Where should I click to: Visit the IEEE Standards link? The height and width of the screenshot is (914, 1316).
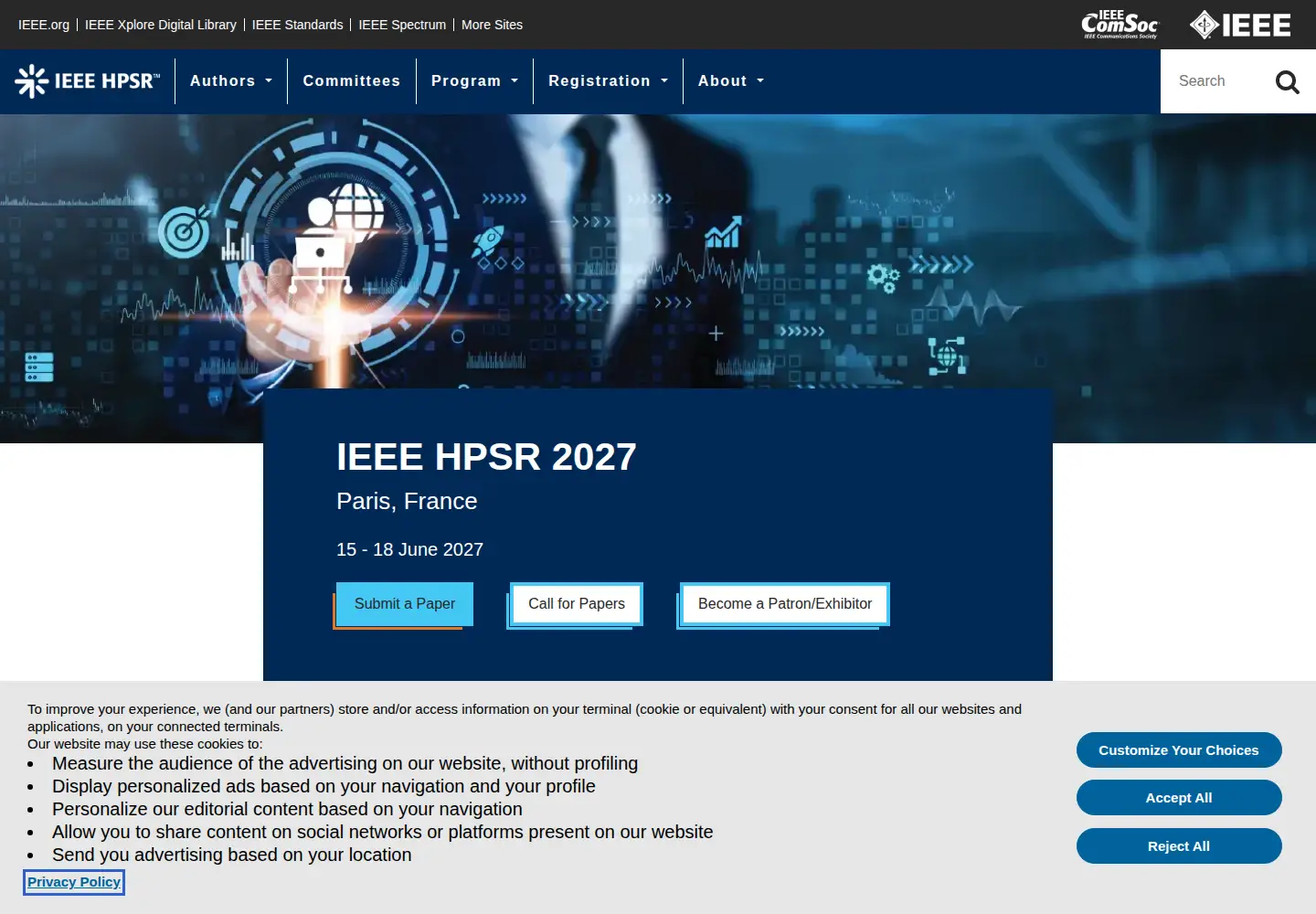[x=298, y=25]
